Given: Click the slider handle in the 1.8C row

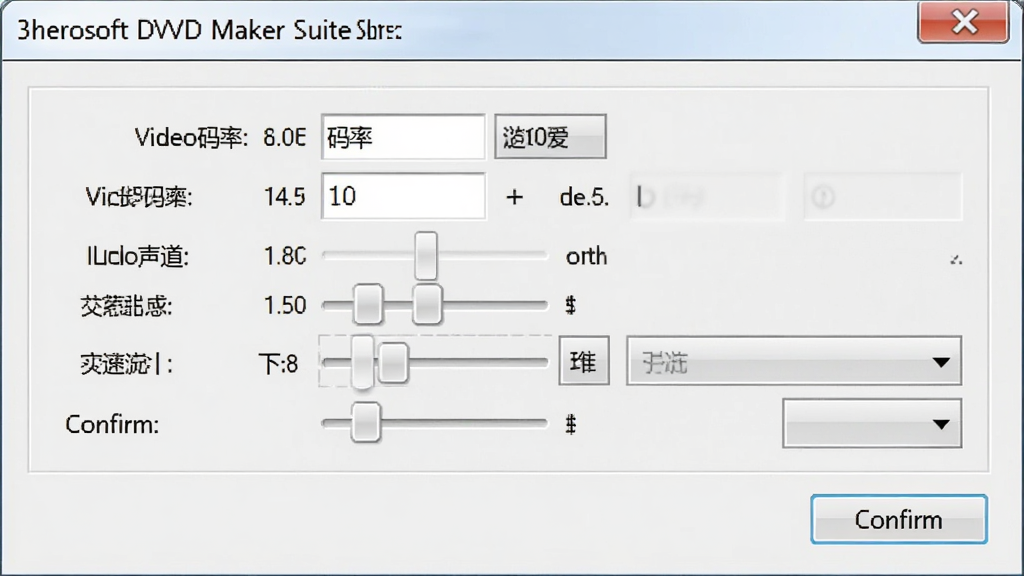Looking at the screenshot, I should [426, 255].
